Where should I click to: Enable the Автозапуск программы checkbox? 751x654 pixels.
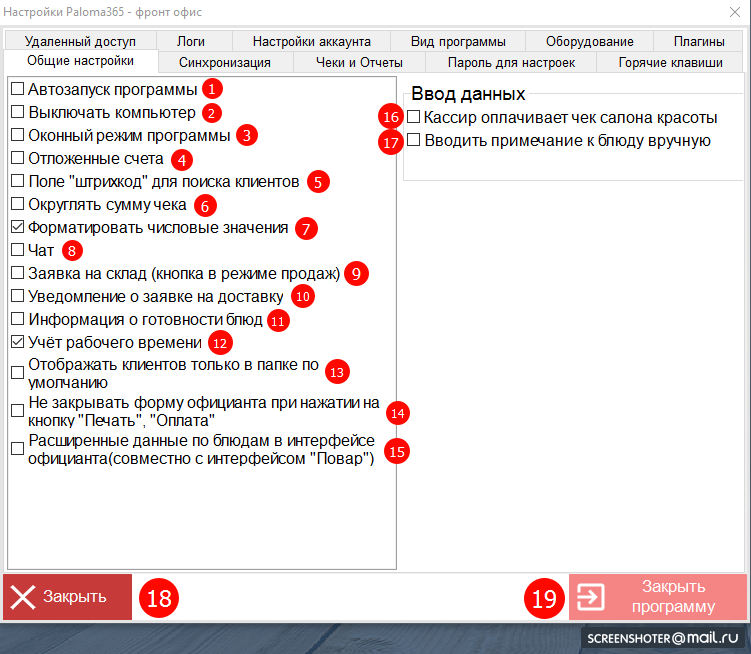tap(18, 89)
